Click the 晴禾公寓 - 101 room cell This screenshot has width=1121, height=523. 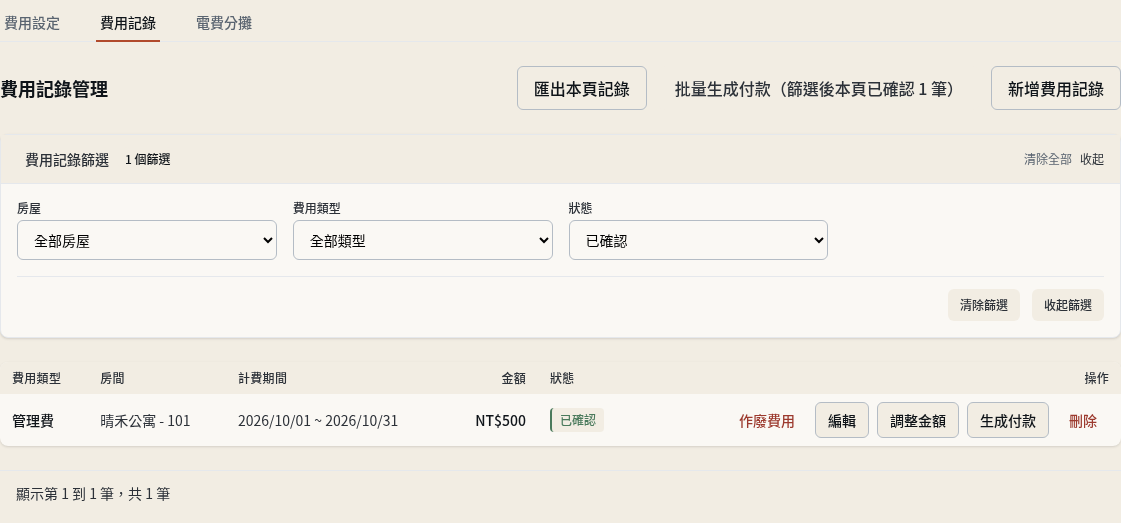pyautogui.click(x=145, y=421)
